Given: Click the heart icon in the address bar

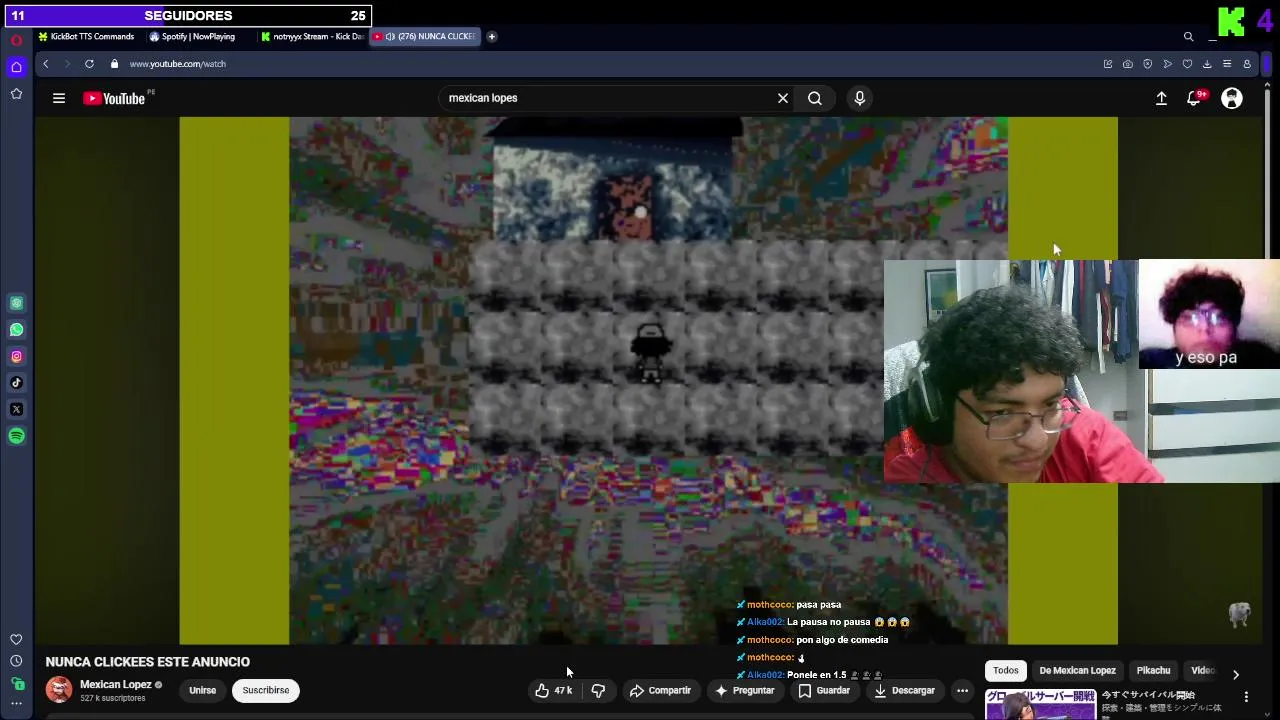Looking at the screenshot, I should (x=1187, y=64).
